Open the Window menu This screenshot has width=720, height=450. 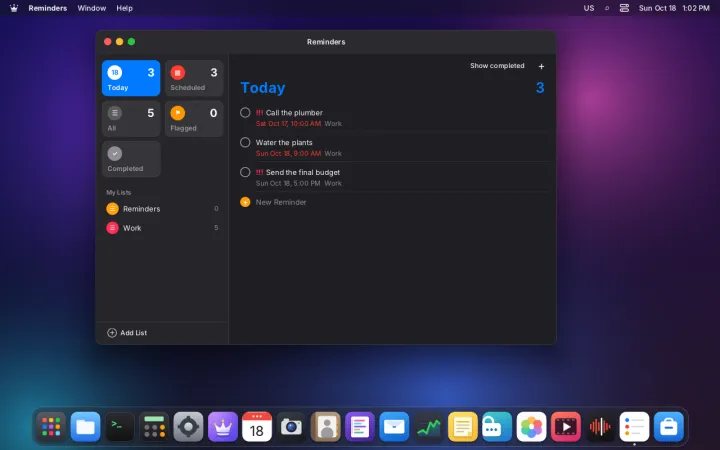[91, 8]
